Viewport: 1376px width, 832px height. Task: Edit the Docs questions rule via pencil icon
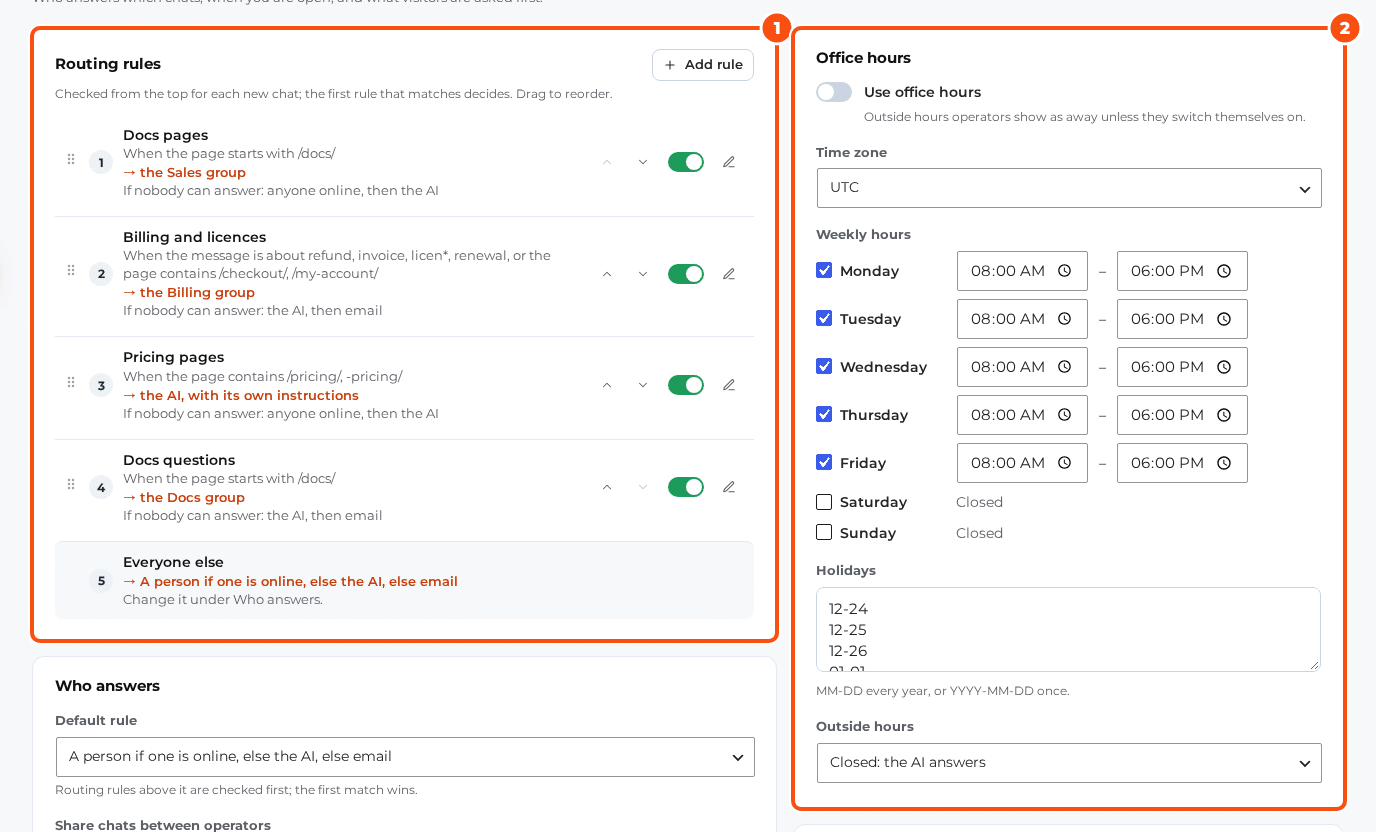click(729, 487)
